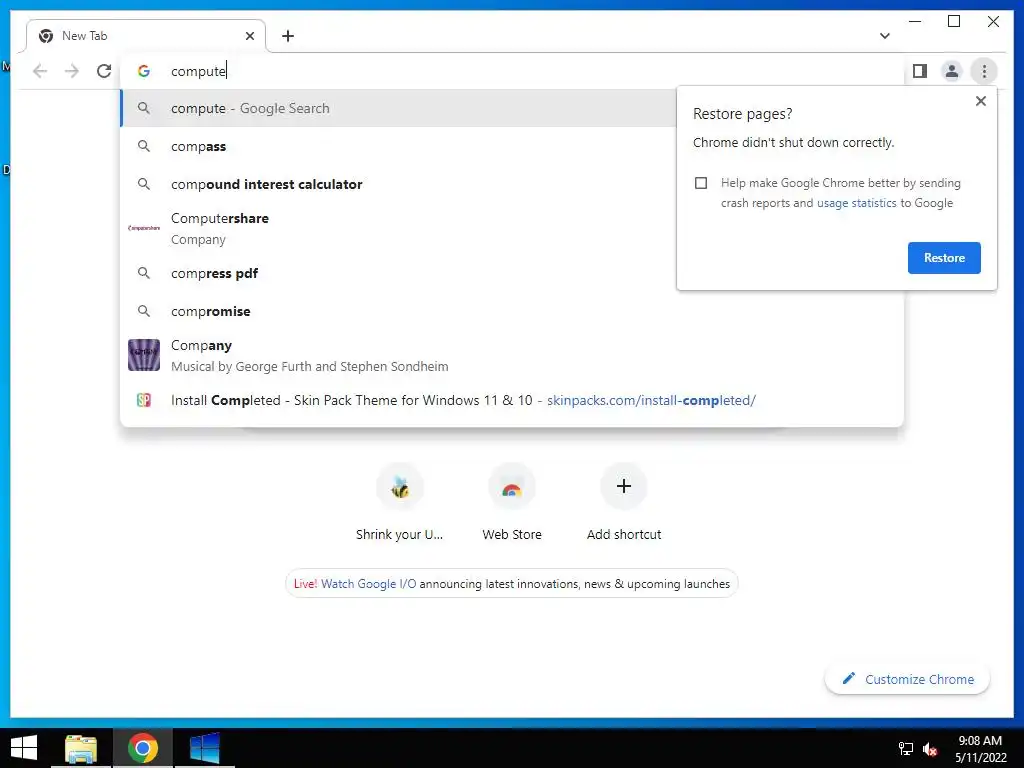Click search icon beside 'compass'
Image resolution: width=1024 pixels, height=768 pixels.
(144, 146)
